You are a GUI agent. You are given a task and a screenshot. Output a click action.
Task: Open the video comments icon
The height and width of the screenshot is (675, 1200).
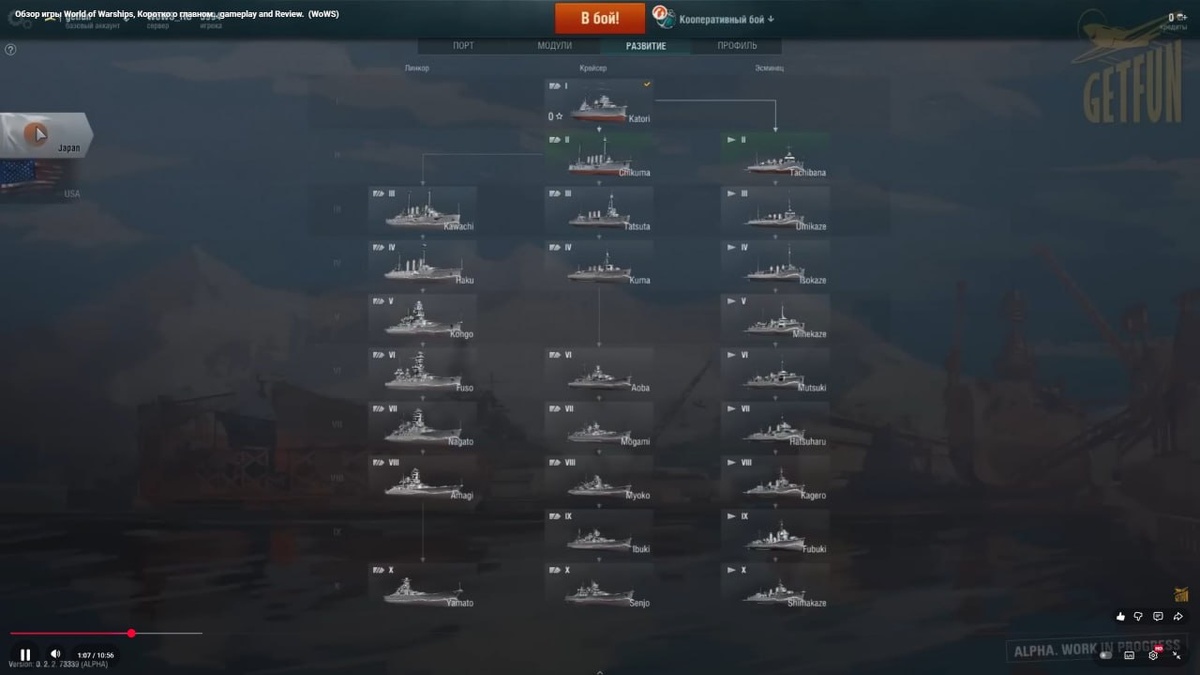coord(1158,616)
